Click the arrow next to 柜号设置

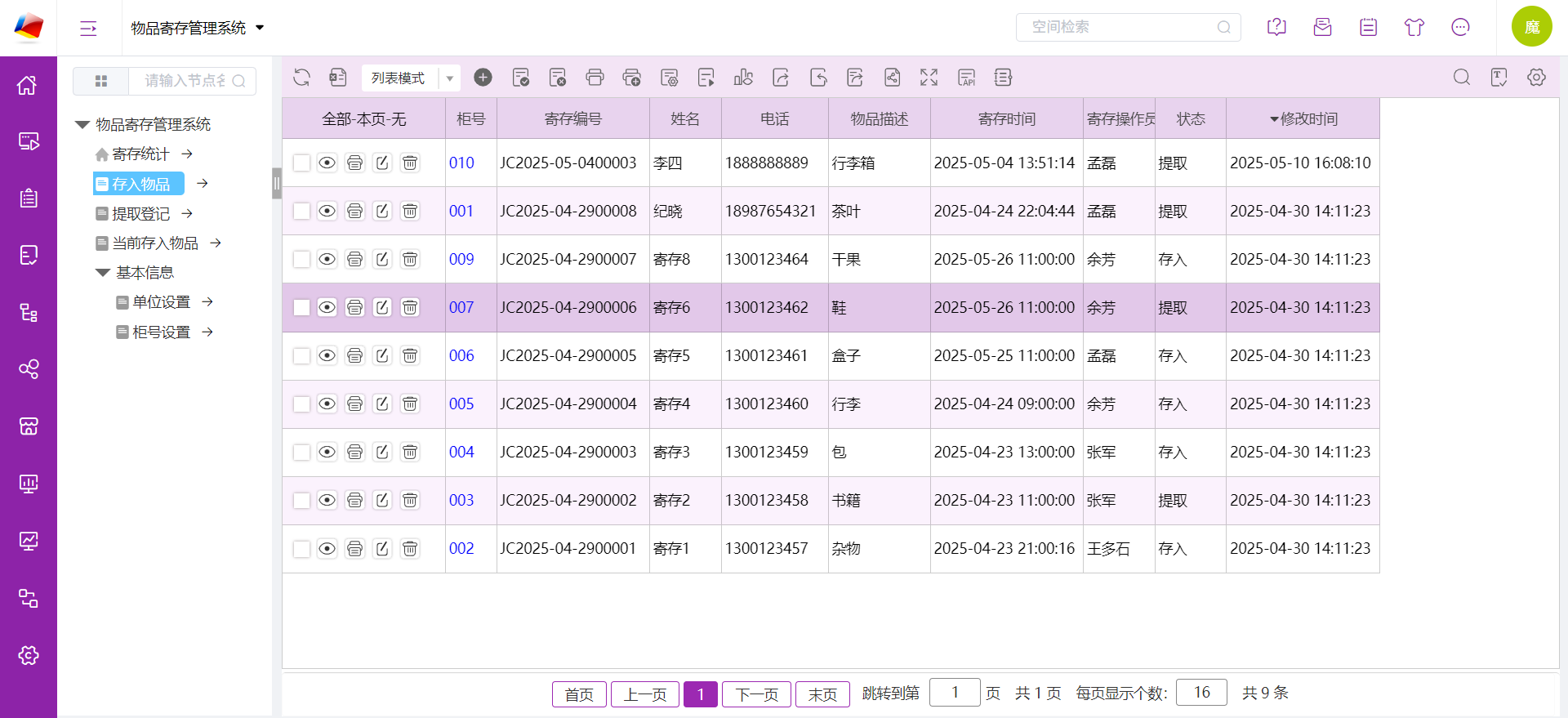207,332
